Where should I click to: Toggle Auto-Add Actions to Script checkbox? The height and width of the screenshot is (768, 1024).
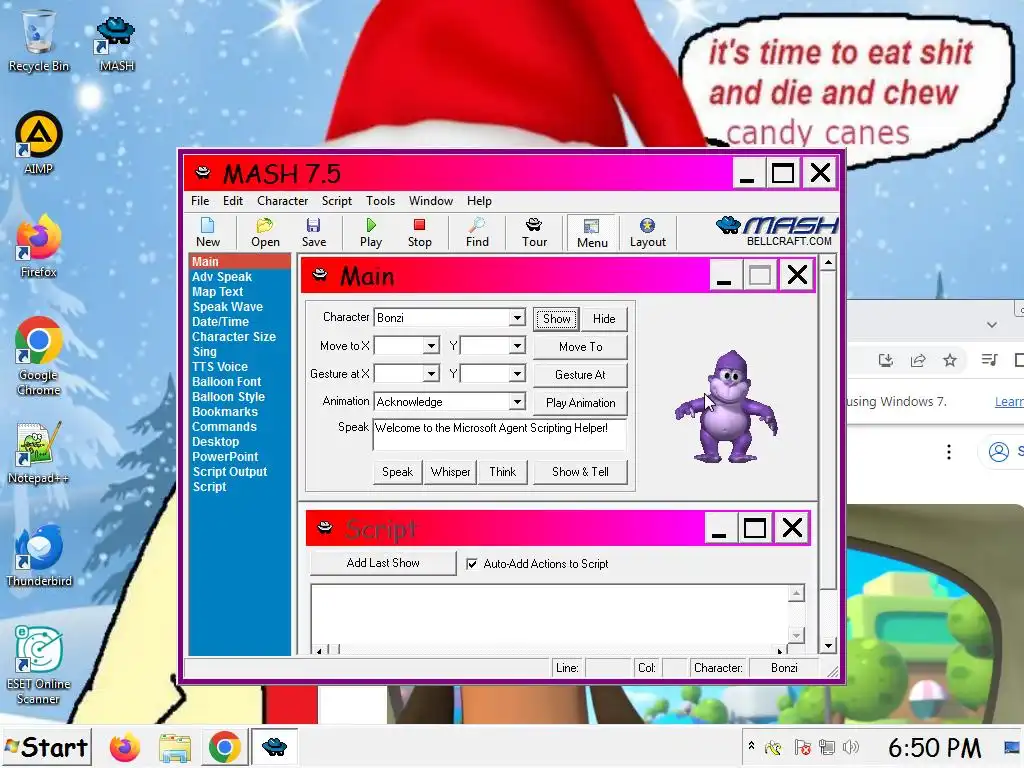(472, 564)
